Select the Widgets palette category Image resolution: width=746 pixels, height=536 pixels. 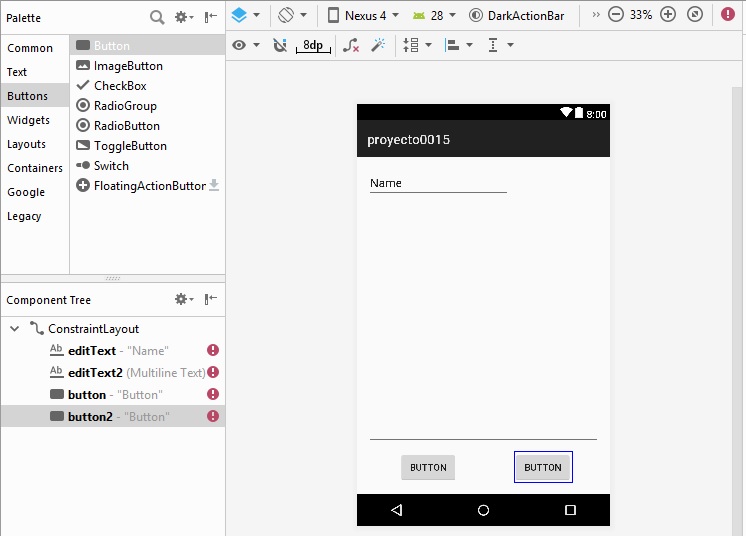tap(28, 120)
